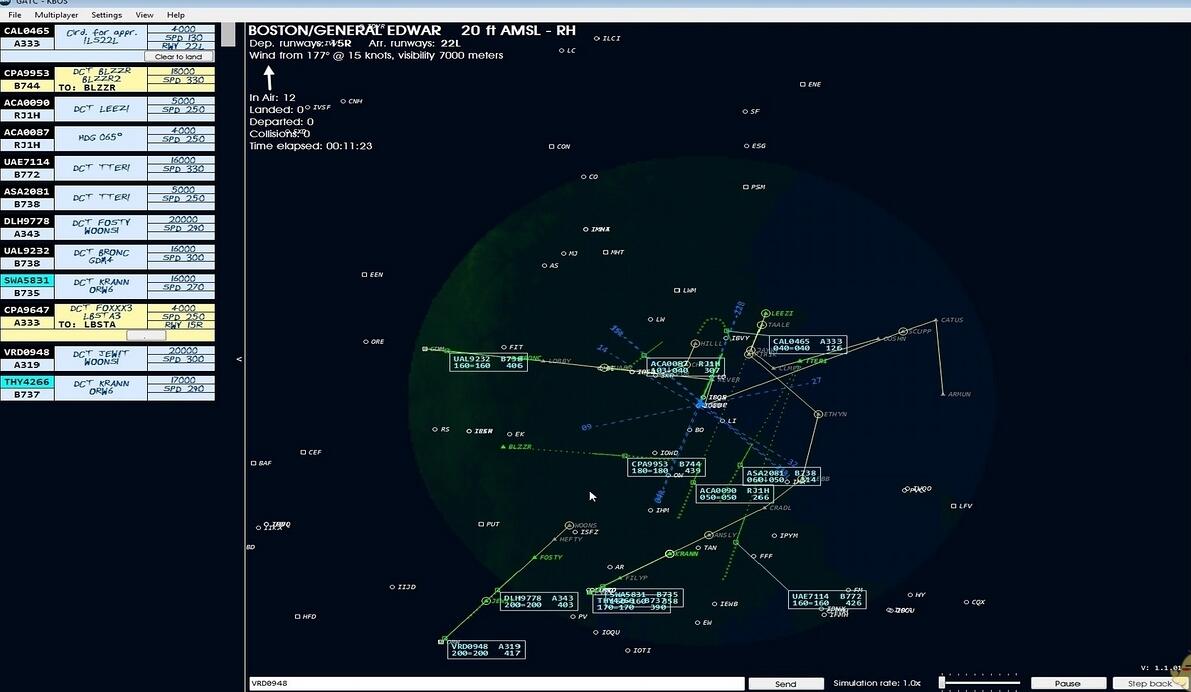Click the CPA9953 radar data block
The width and height of the screenshot is (1191, 692).
(666, 467)
